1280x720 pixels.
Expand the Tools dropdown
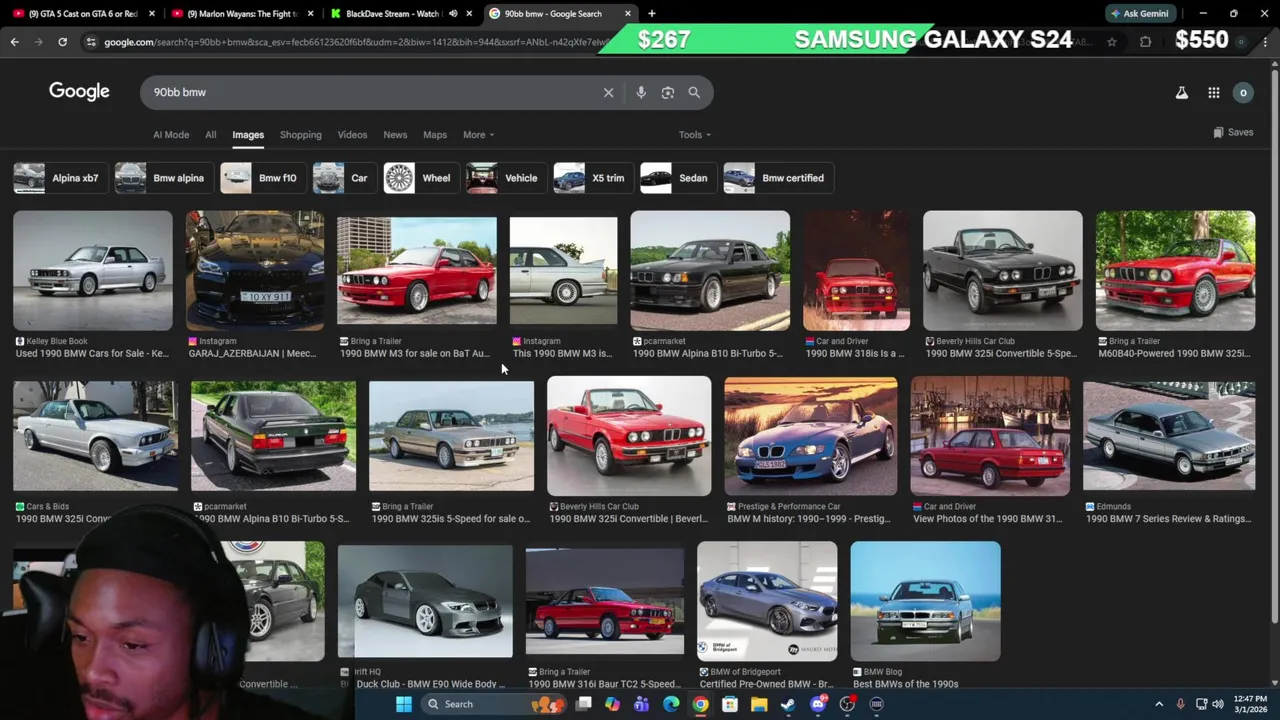(x=695, y=134)
